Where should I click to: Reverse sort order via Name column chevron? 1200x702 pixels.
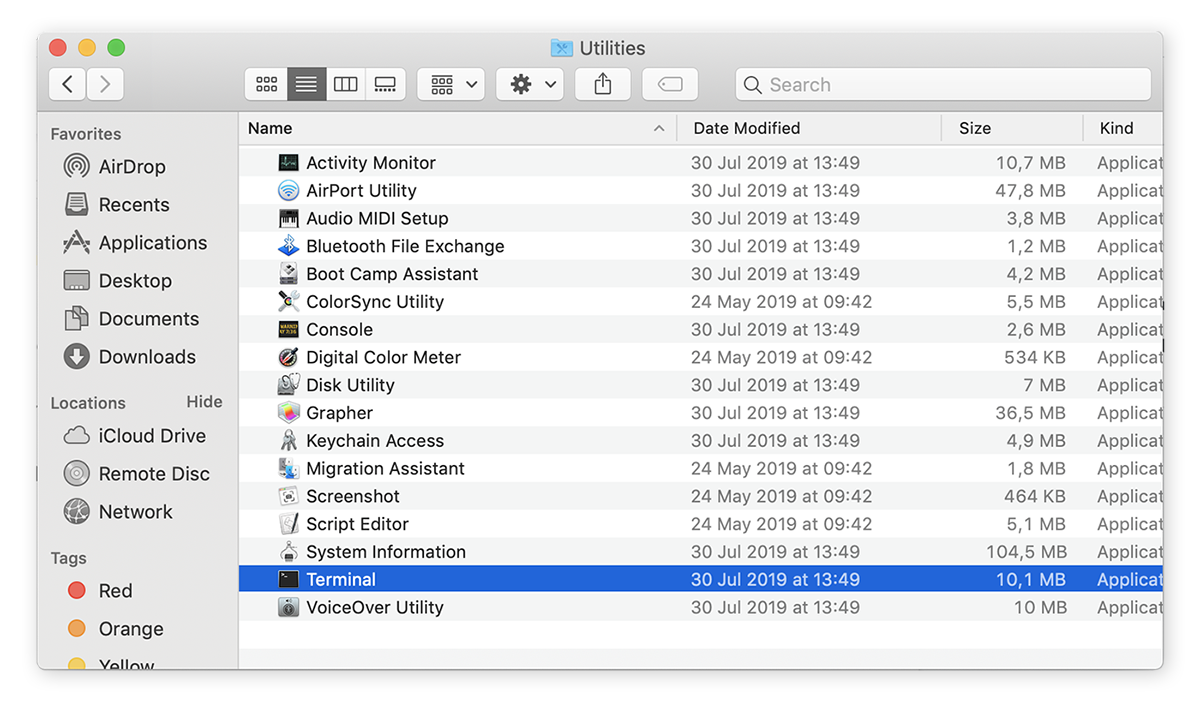point(659,128)
